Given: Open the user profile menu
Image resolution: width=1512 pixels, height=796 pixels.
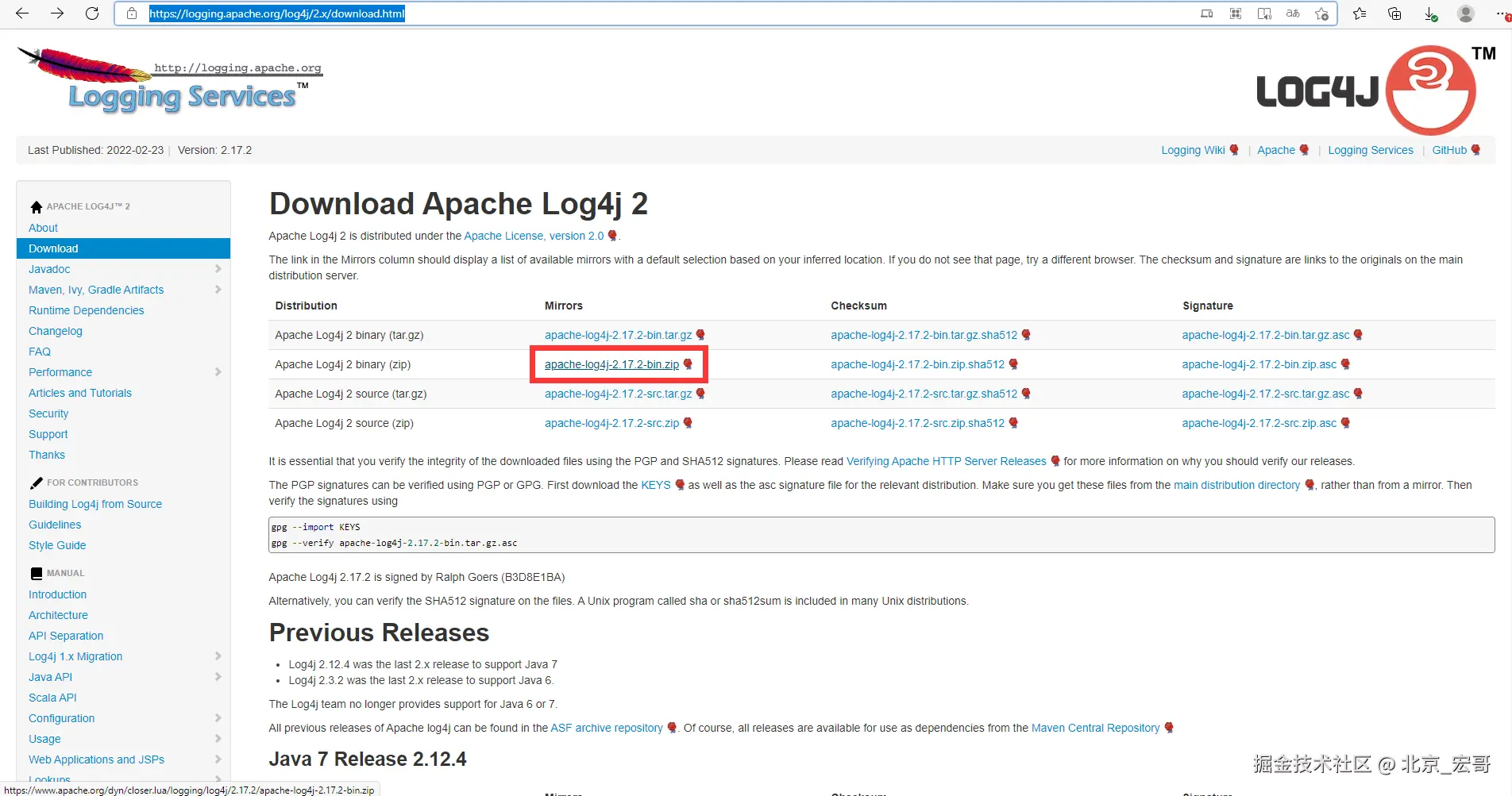Looking at the screenshot, I should tap(1466, 13).
